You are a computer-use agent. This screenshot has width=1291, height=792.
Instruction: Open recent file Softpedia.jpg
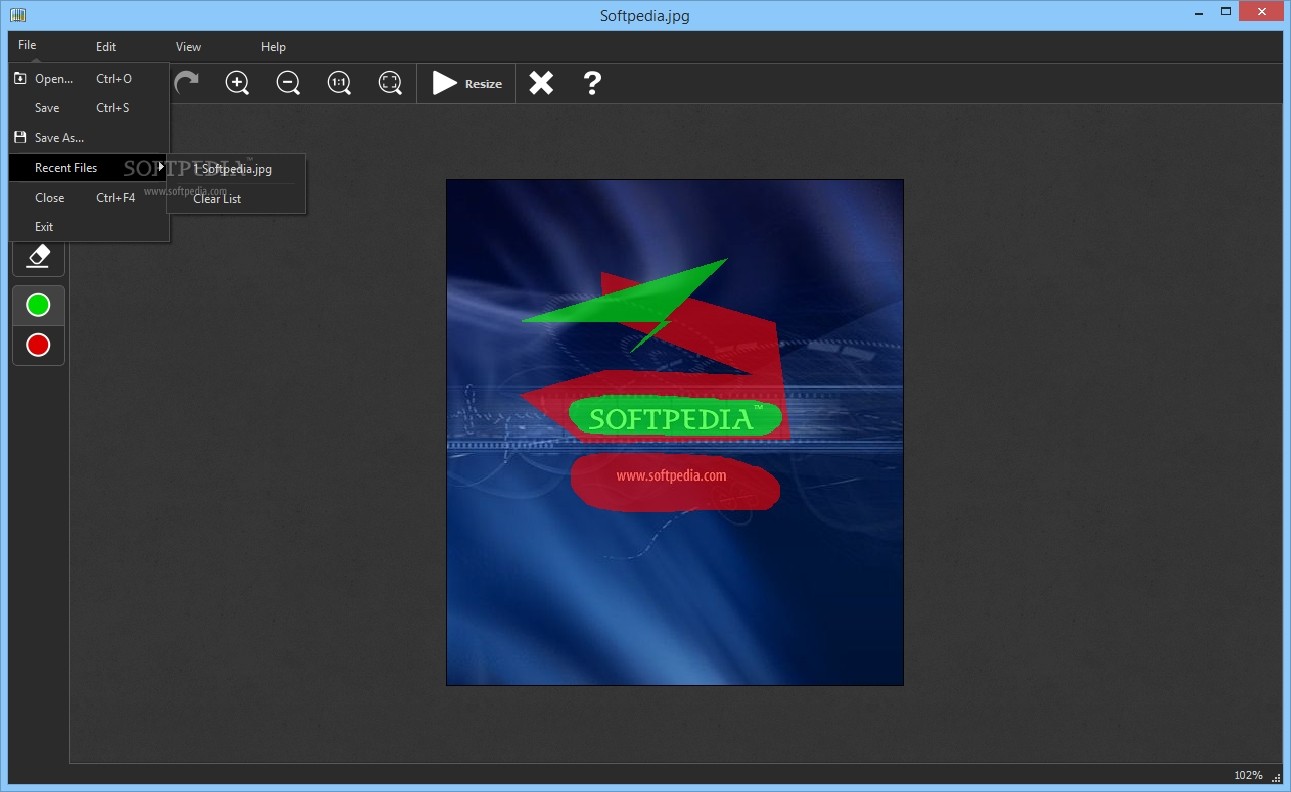pyautogui.click(x=237, y=169)
